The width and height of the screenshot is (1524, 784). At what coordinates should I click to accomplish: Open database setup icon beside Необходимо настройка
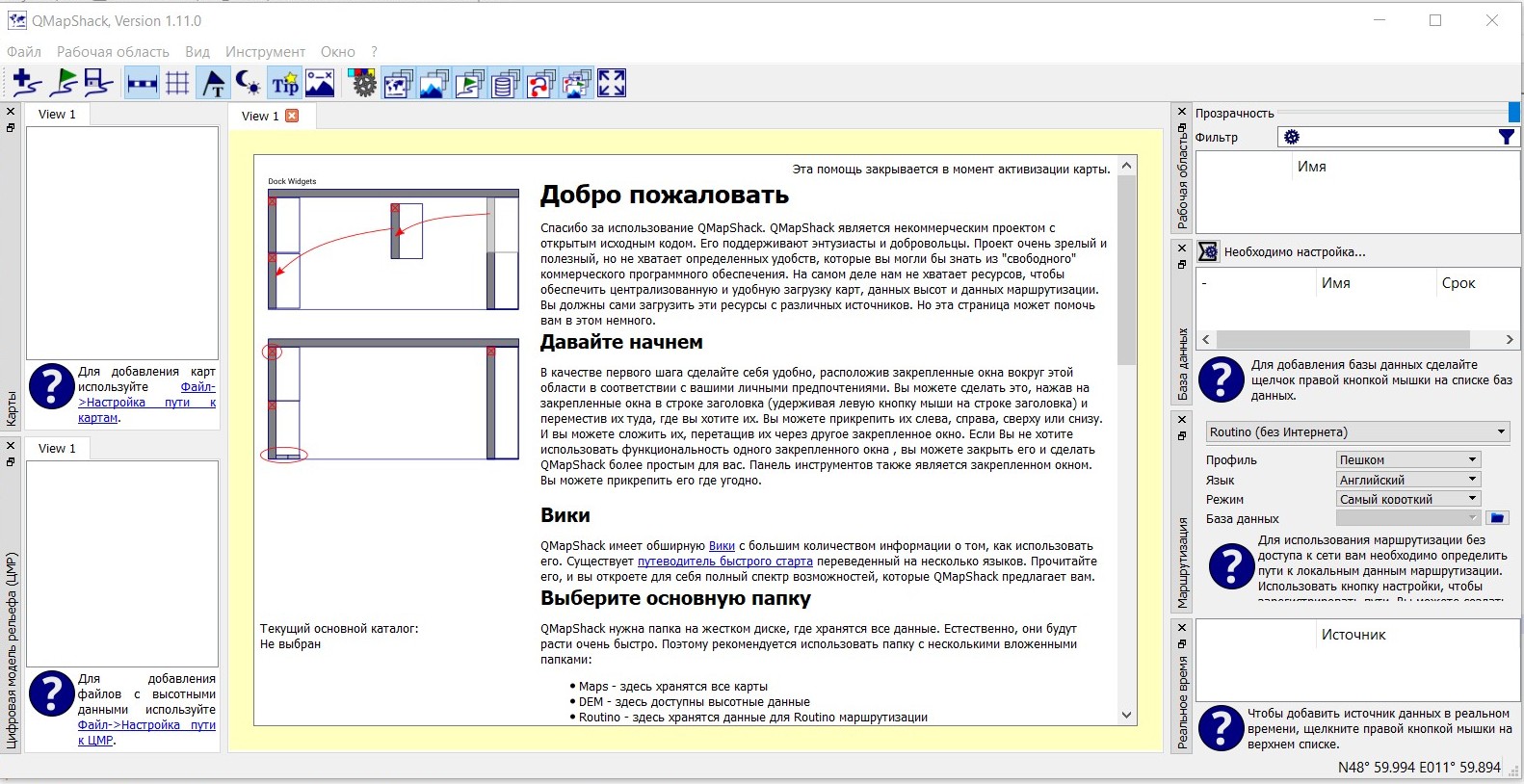tap(1208, 252)
